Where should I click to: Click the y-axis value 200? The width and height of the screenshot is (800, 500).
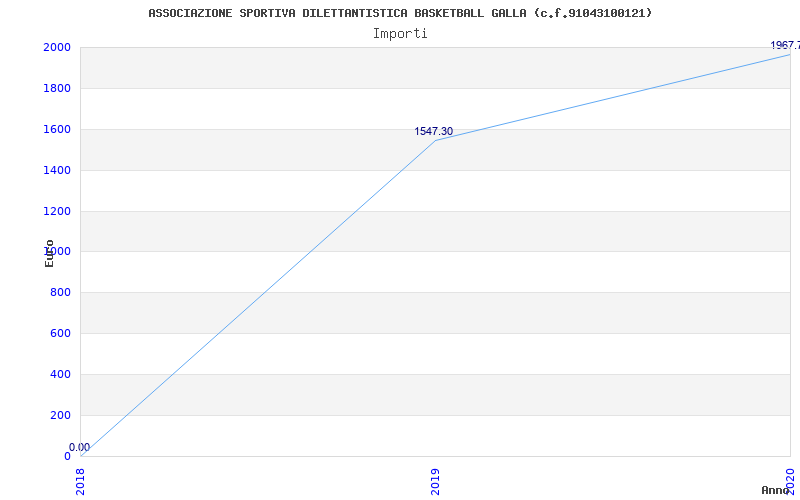point(60,415)
